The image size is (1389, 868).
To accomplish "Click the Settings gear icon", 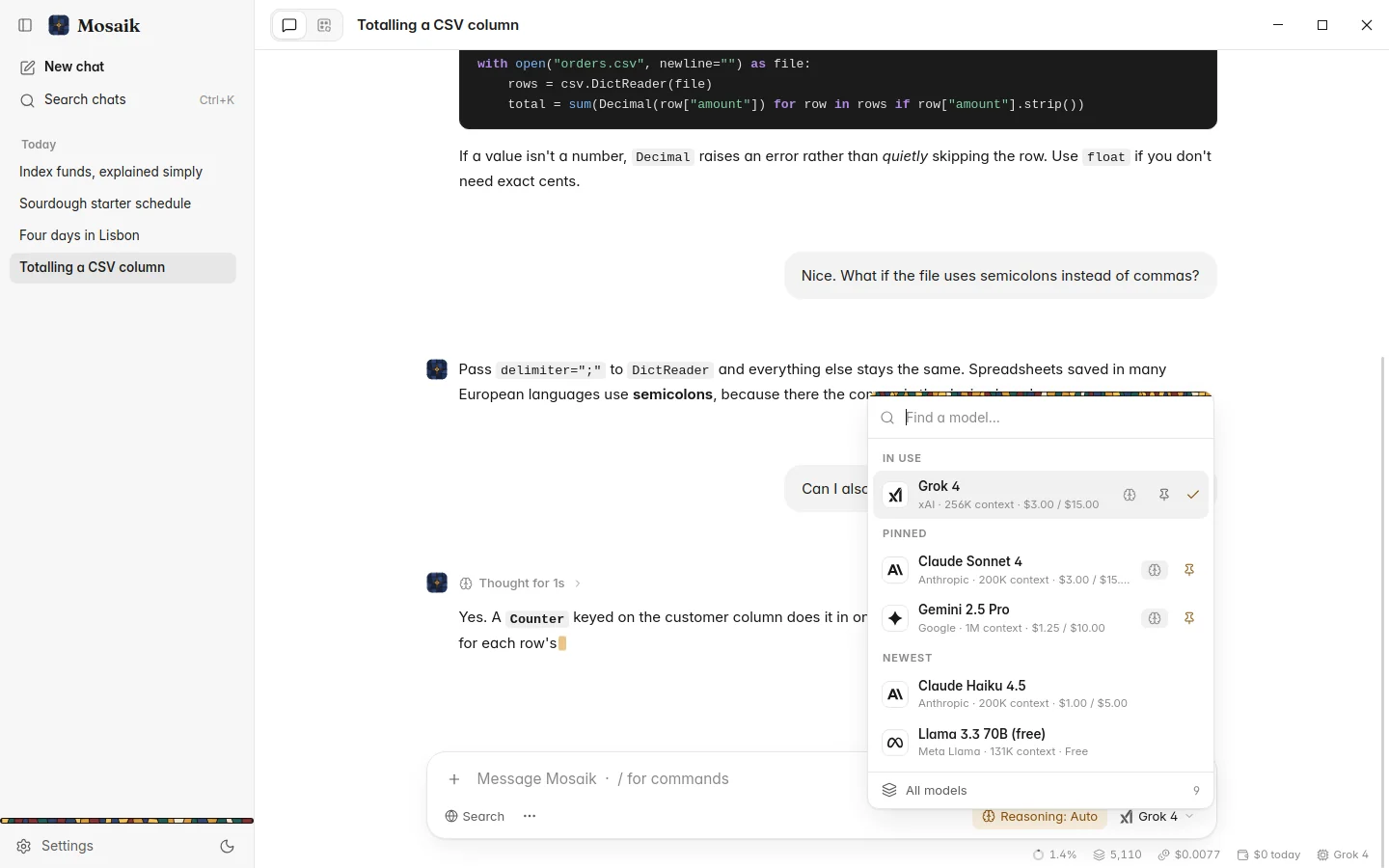I will click(x=24, y=846).
